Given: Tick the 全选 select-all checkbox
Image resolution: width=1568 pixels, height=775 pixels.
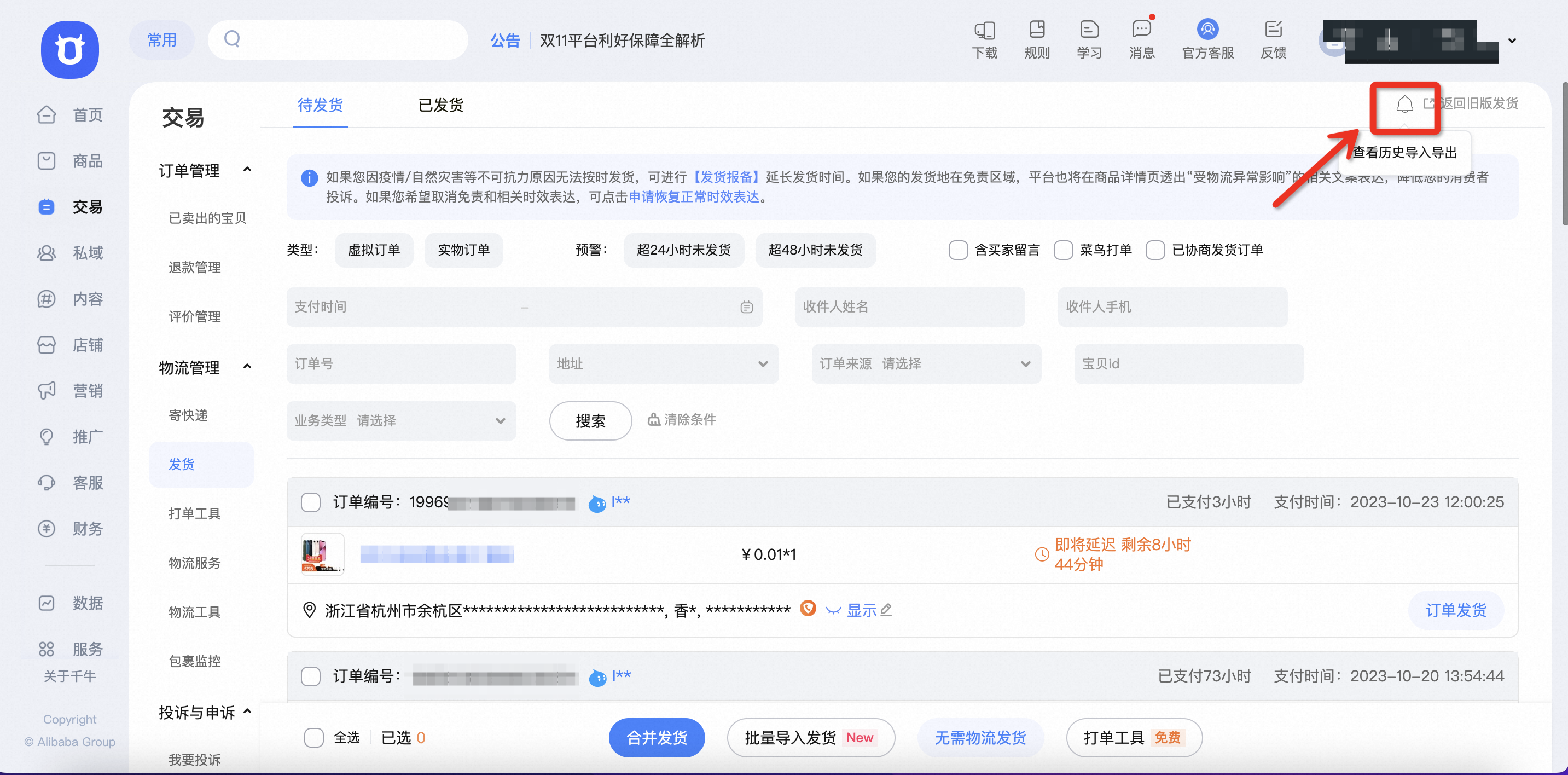Looking at the screenshot, I should tap(313, 738).
